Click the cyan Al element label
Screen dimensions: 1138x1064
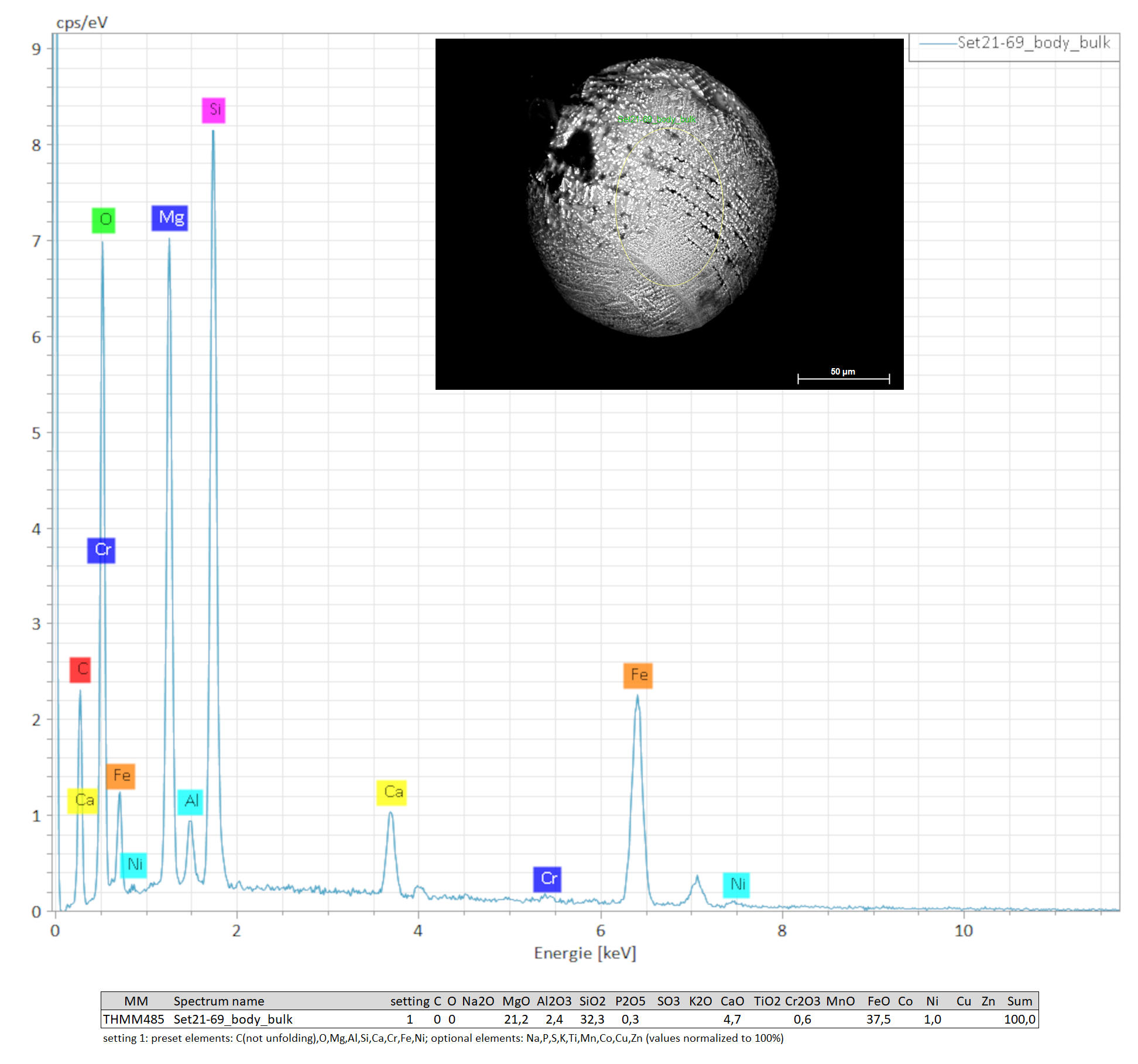(x=190, y=801)
